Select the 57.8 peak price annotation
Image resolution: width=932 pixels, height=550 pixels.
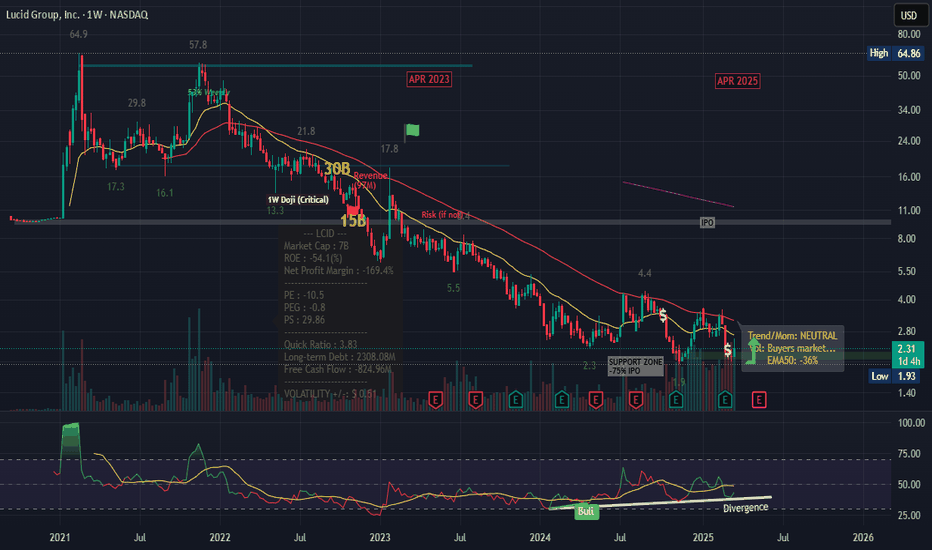(198, 45)
